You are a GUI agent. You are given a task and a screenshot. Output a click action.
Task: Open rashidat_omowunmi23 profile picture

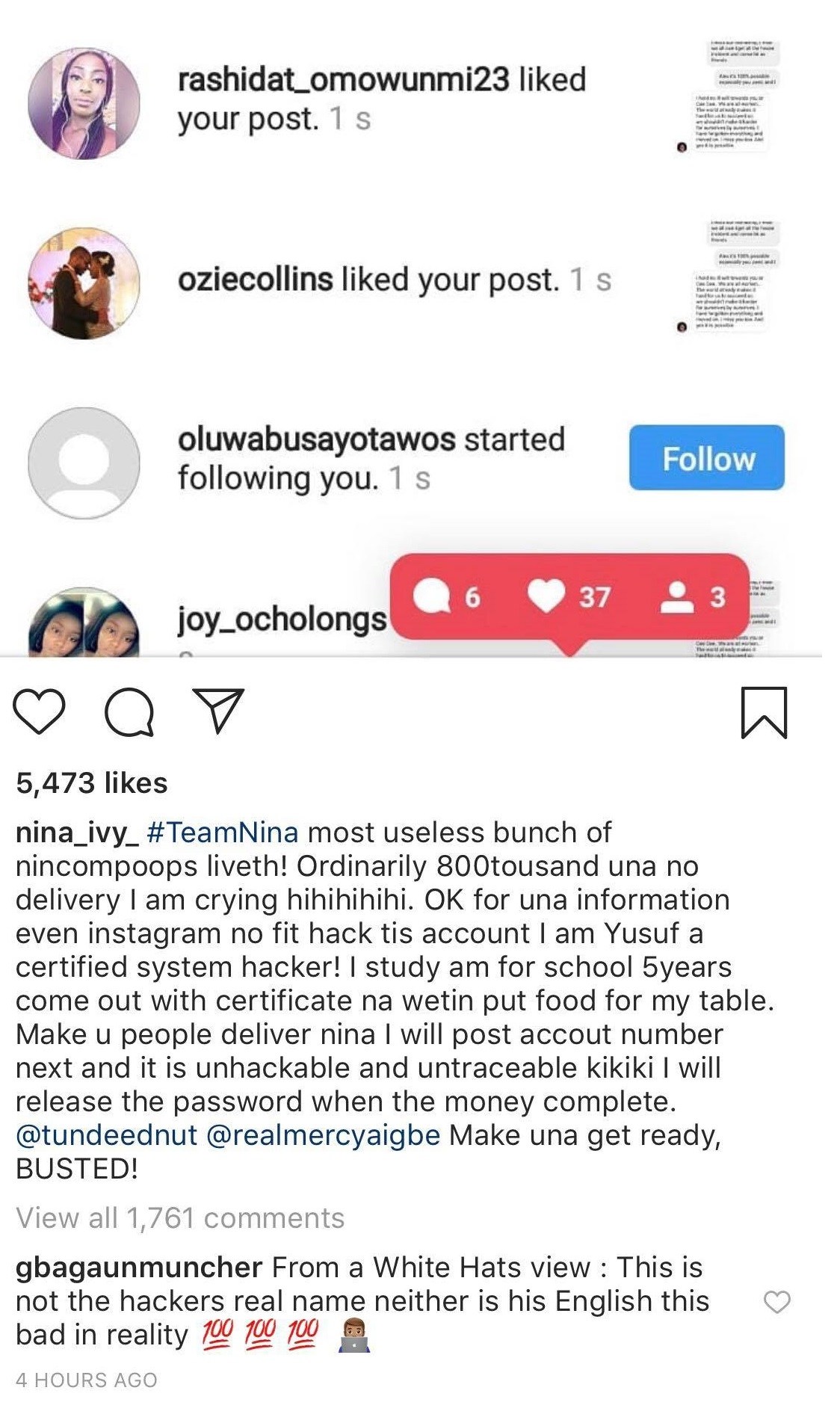coord(84,103)
